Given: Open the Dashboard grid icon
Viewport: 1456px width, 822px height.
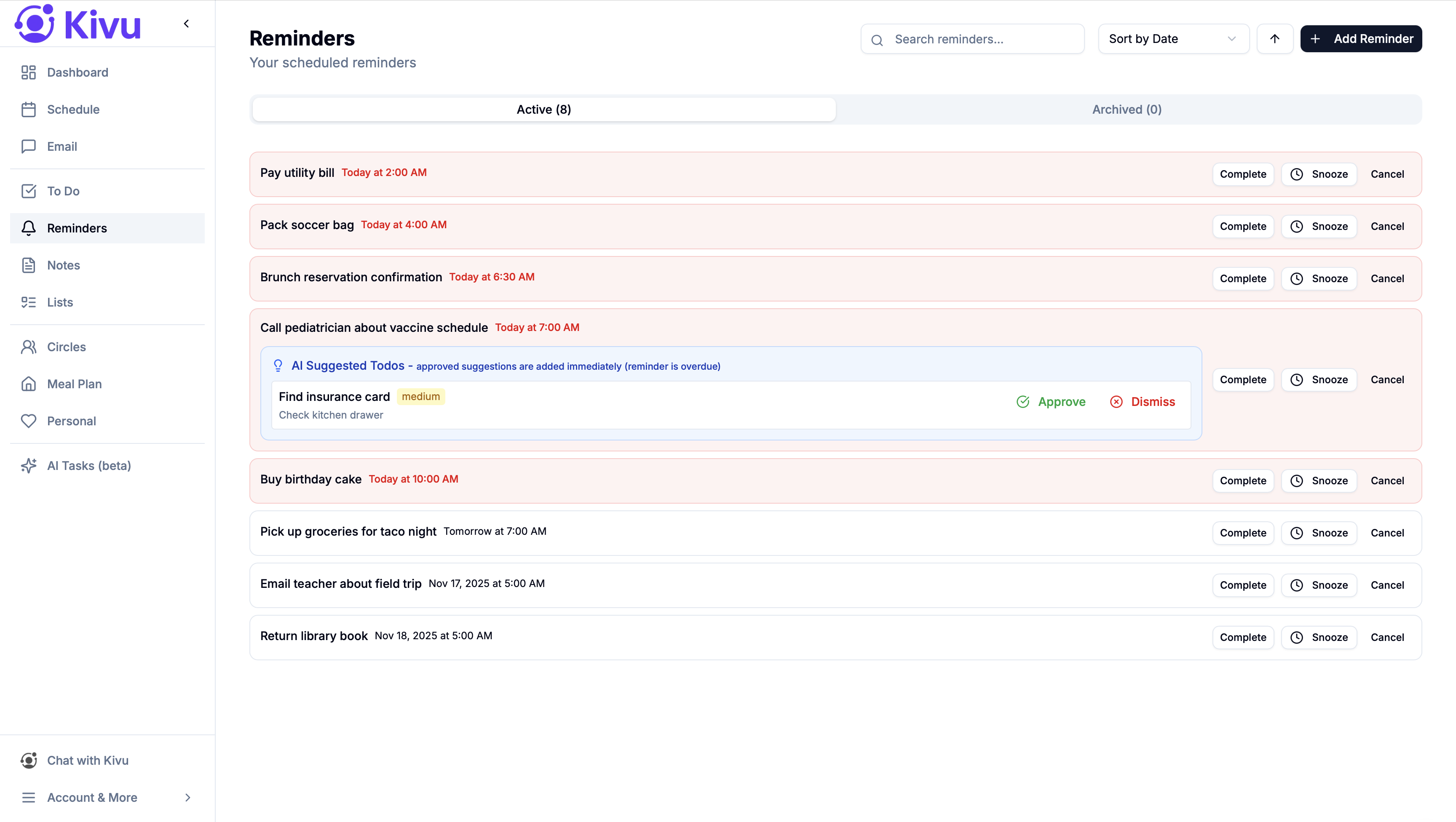Looking at the screenshot, I should pos(28,72).
